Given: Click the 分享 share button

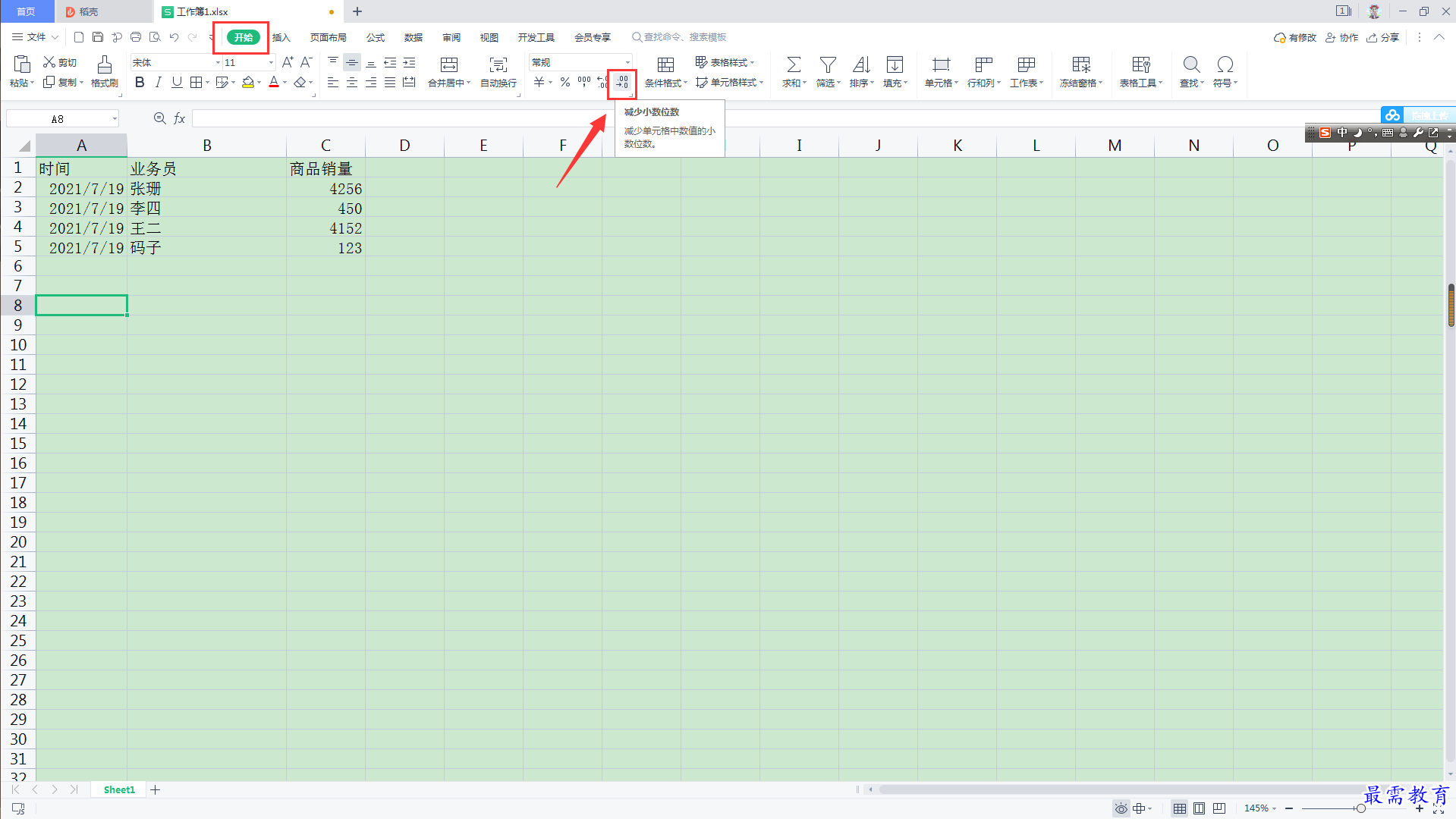Looking at the screenshot, I should [x=1383, y=37].
